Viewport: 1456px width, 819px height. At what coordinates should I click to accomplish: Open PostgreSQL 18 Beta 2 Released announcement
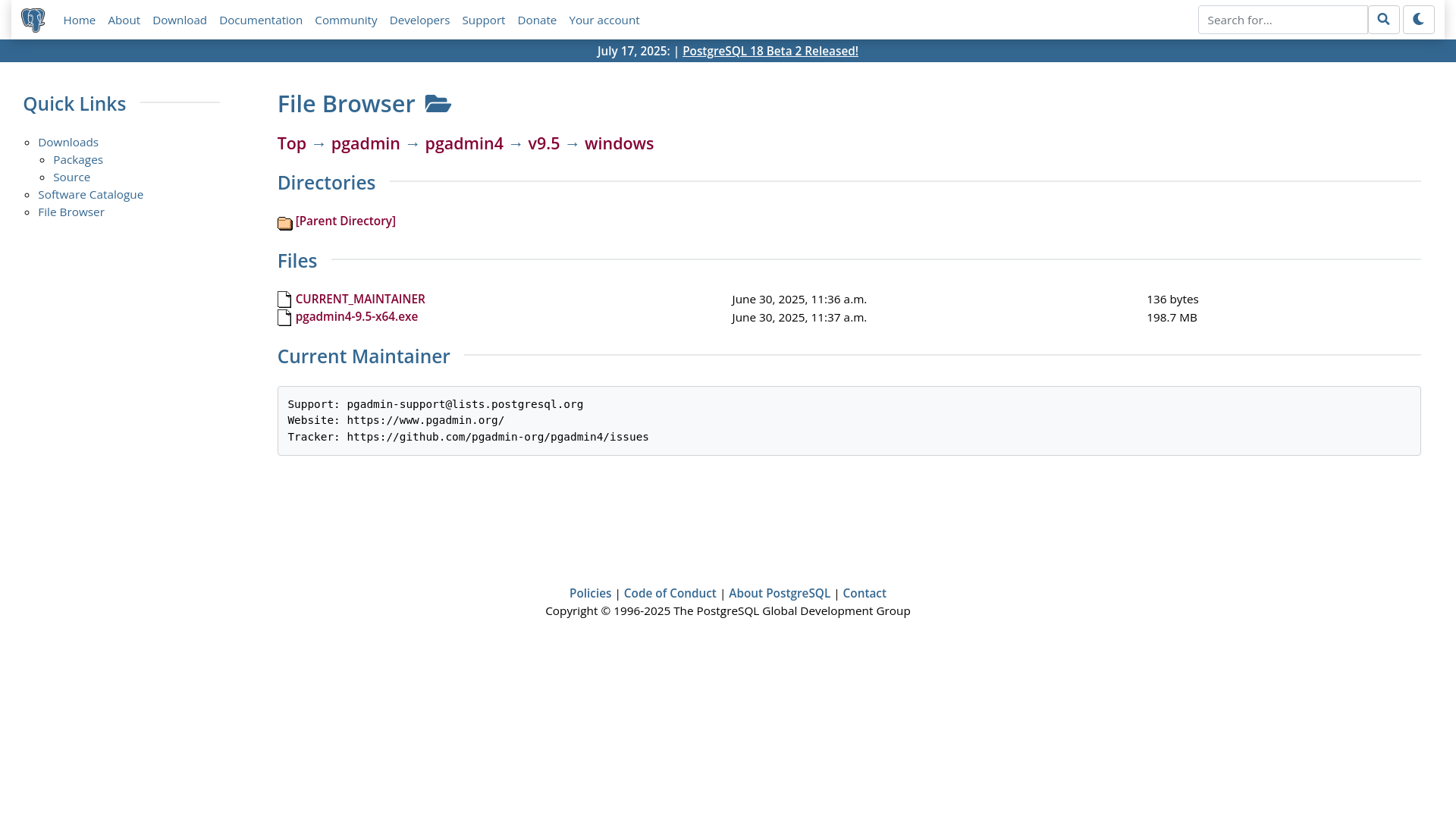(x=770, y=51)
